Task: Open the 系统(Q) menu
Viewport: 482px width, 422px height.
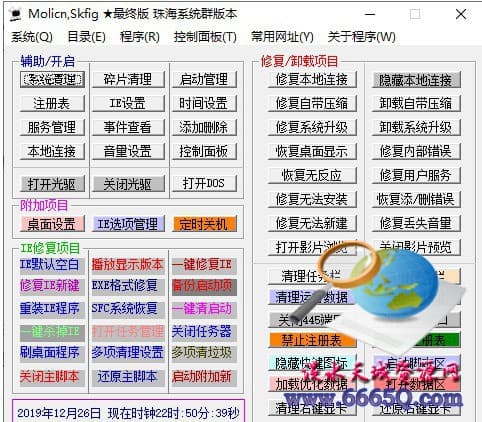Action: (32, 37)
